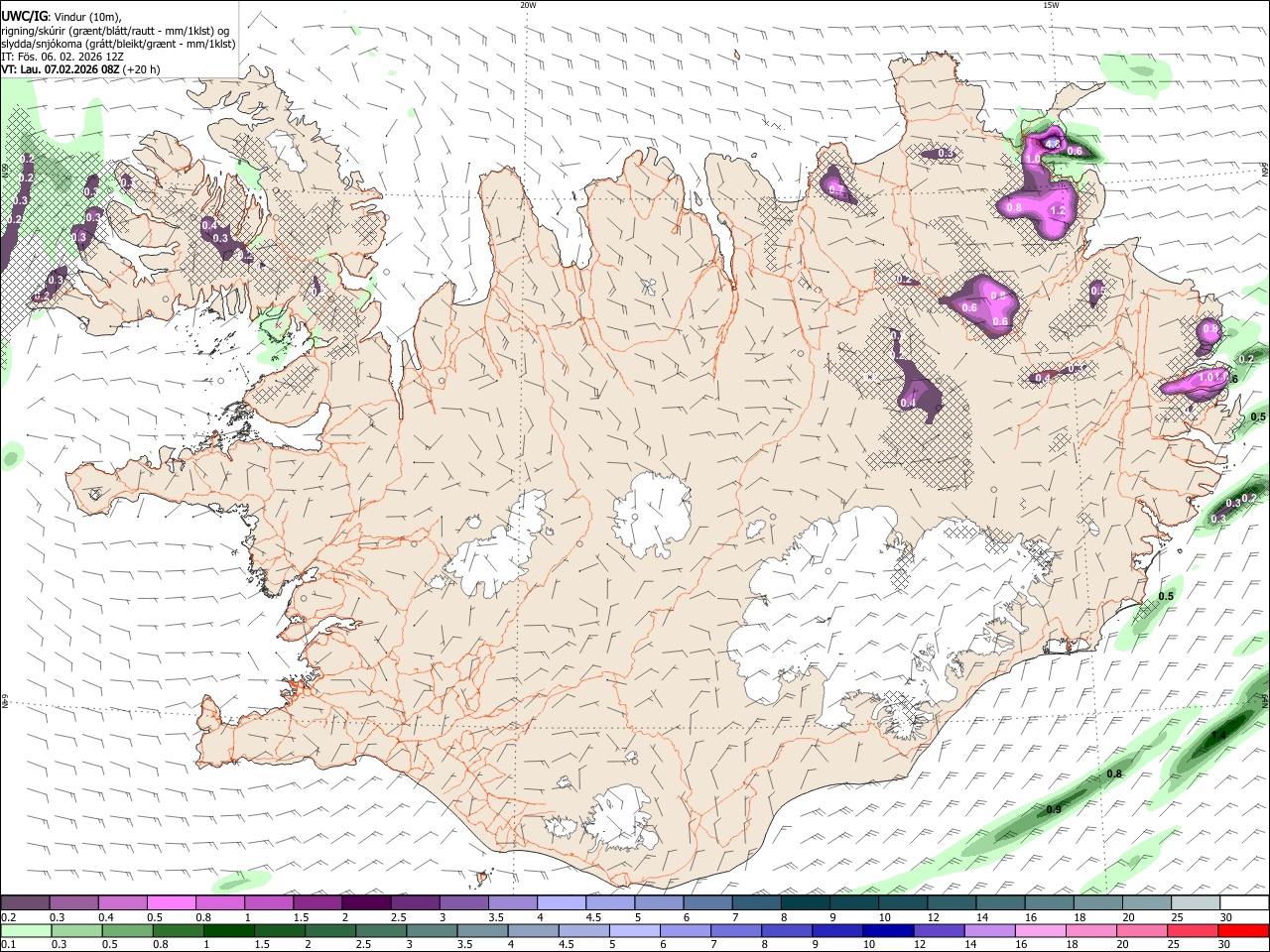Pick the darkest purple 2 snow legend swatch
The image size is (1270, 952).
[x=366, y=903]
